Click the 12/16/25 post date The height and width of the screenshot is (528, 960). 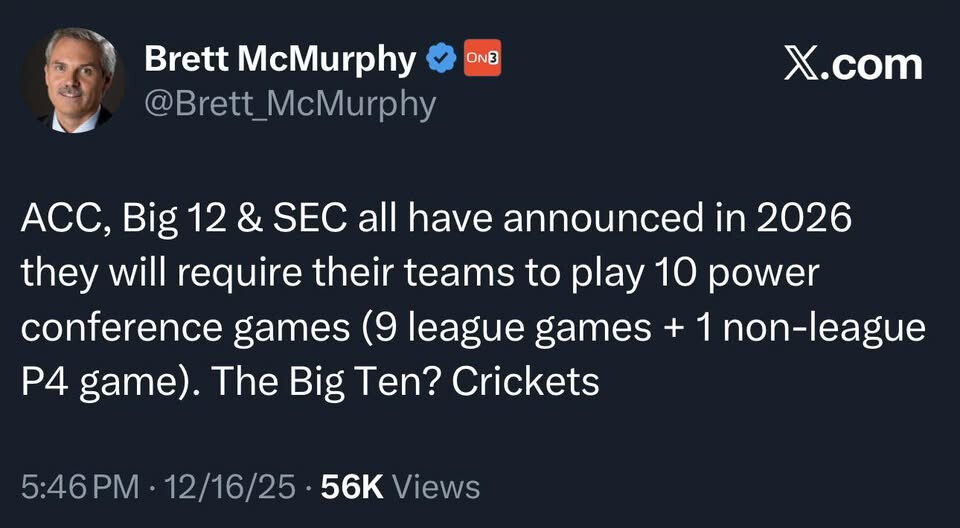point(232,487)
